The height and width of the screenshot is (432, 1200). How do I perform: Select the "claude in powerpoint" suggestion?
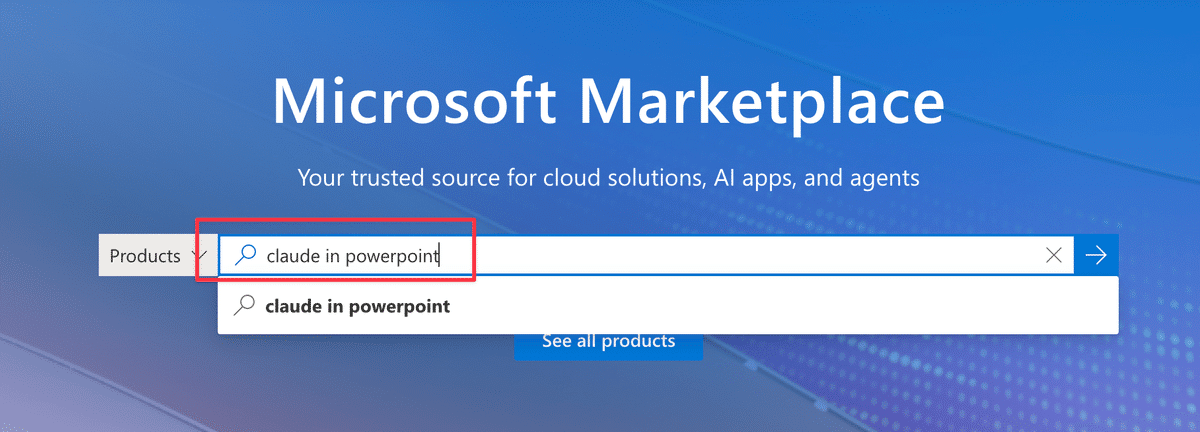pos(358,307)
